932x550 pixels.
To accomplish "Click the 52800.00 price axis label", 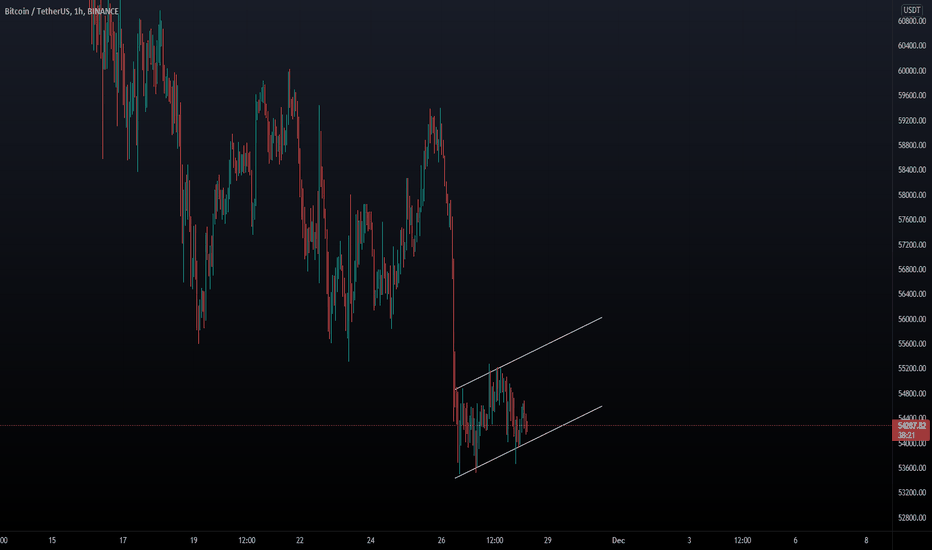I will coord(912,518).
